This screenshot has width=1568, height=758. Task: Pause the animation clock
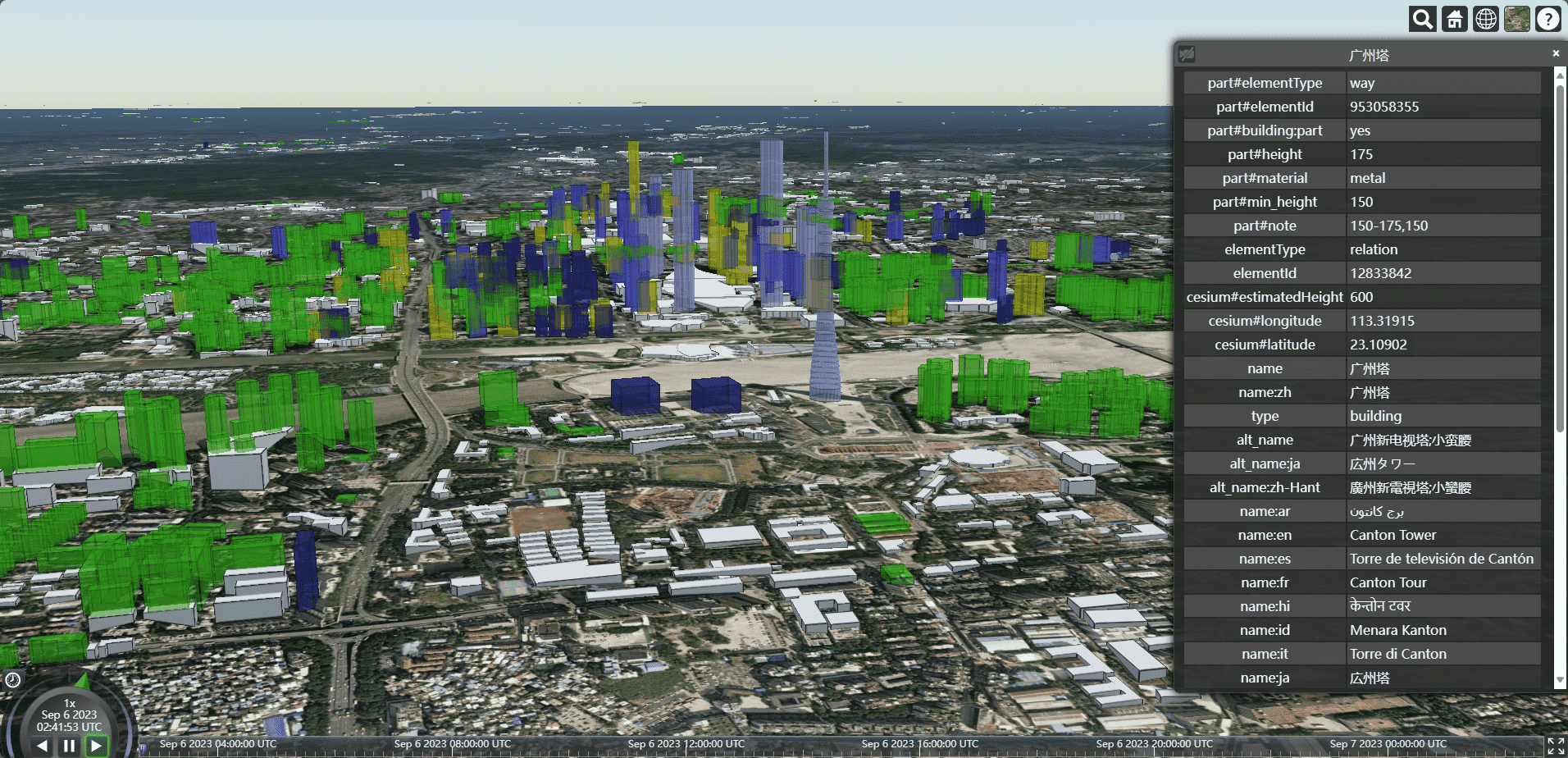[70, 746]
